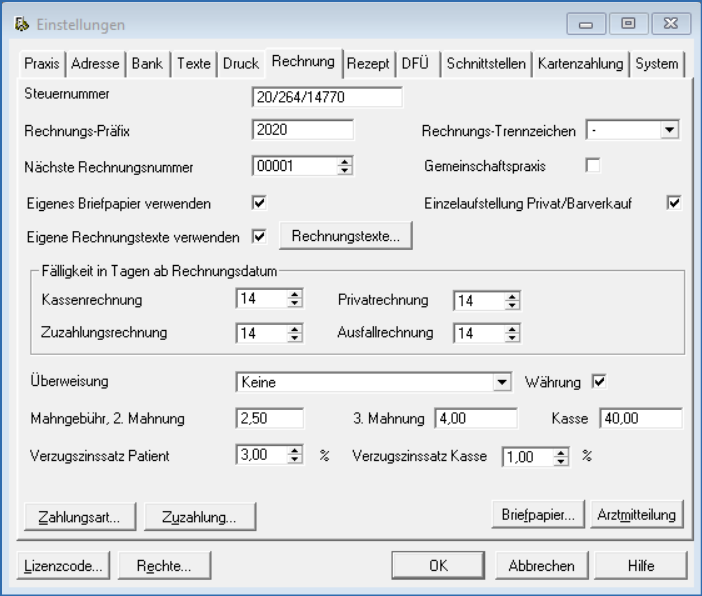Click the Mahngebühr 3. Mahnung field

pos(475,418)
